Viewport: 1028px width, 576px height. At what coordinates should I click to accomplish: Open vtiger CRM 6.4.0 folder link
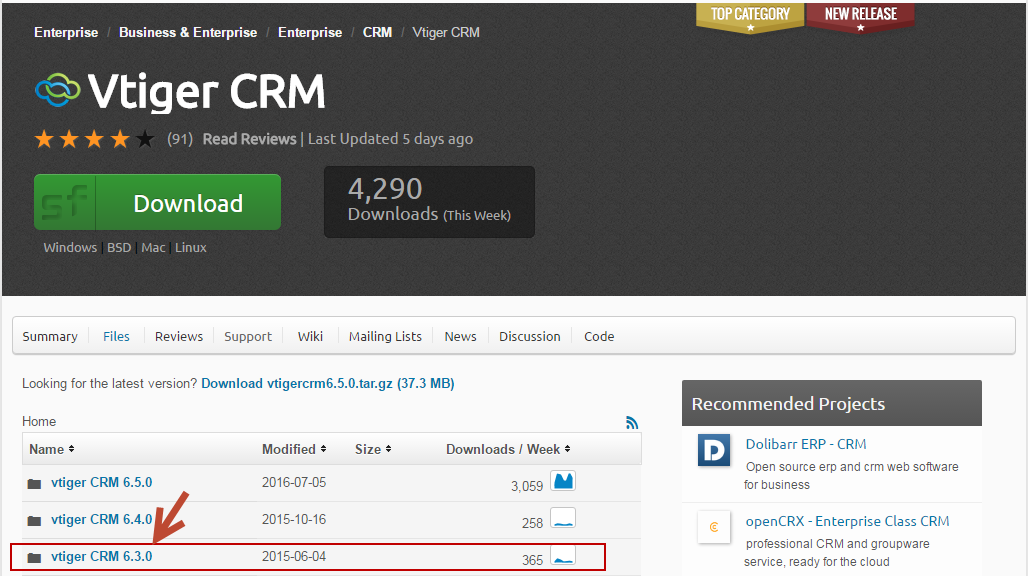click(x=102, y=519)
